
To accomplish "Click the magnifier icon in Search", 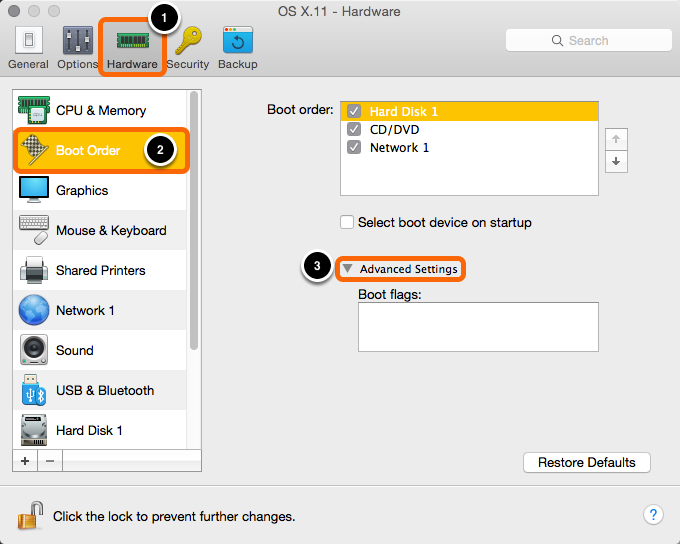I will click(557, 40).
